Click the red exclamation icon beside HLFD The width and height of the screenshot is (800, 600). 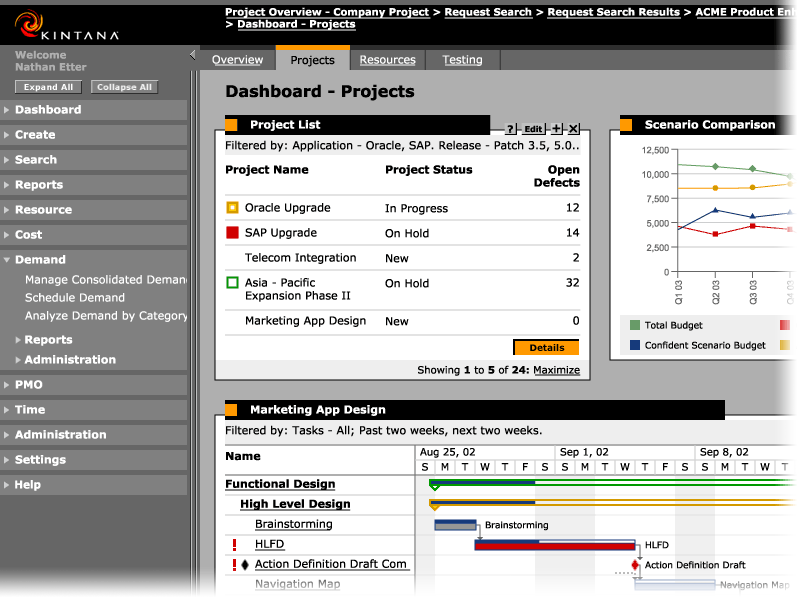(x=234, y=545)
